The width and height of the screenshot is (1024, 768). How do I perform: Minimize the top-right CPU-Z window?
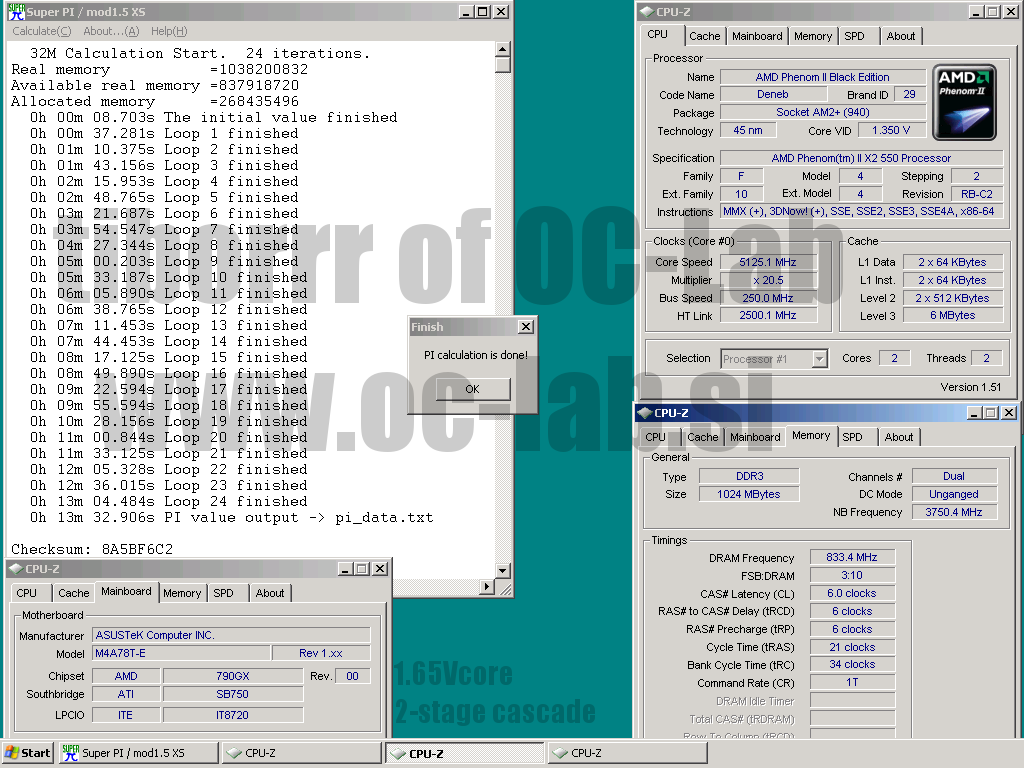[976, 12]
